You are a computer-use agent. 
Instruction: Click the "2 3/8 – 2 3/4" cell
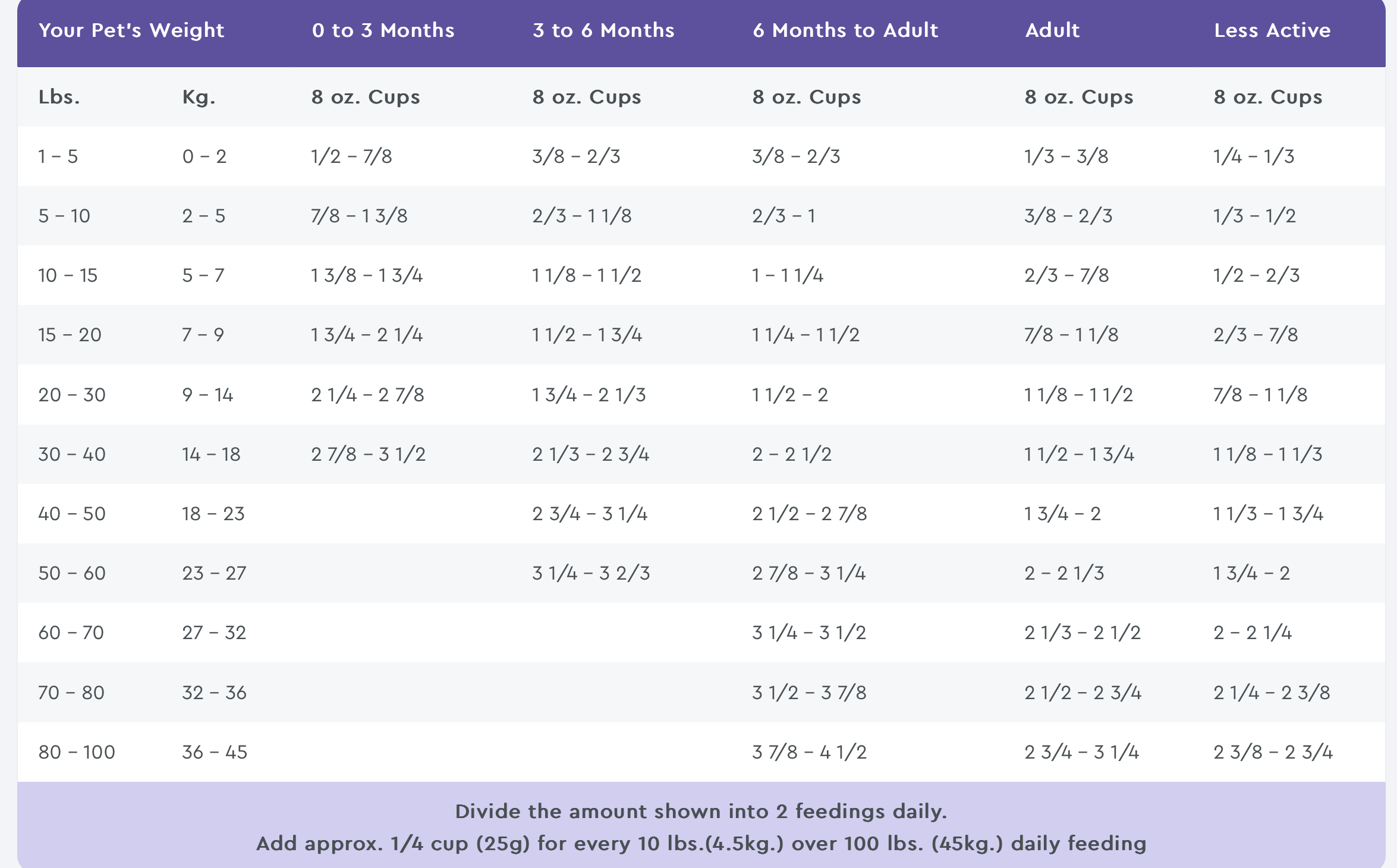pos(1273,752)
